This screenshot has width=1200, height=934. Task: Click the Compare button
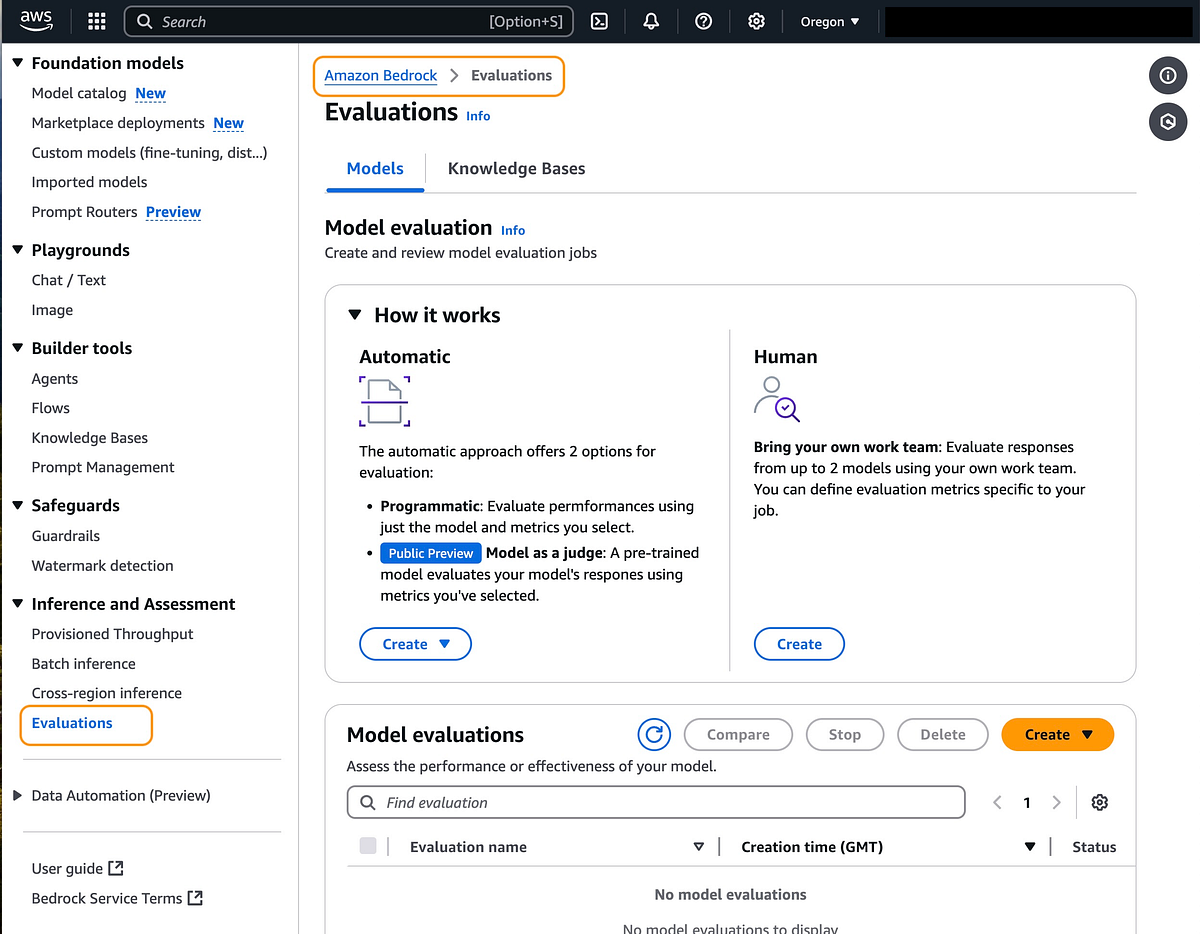tap(738, 734)
